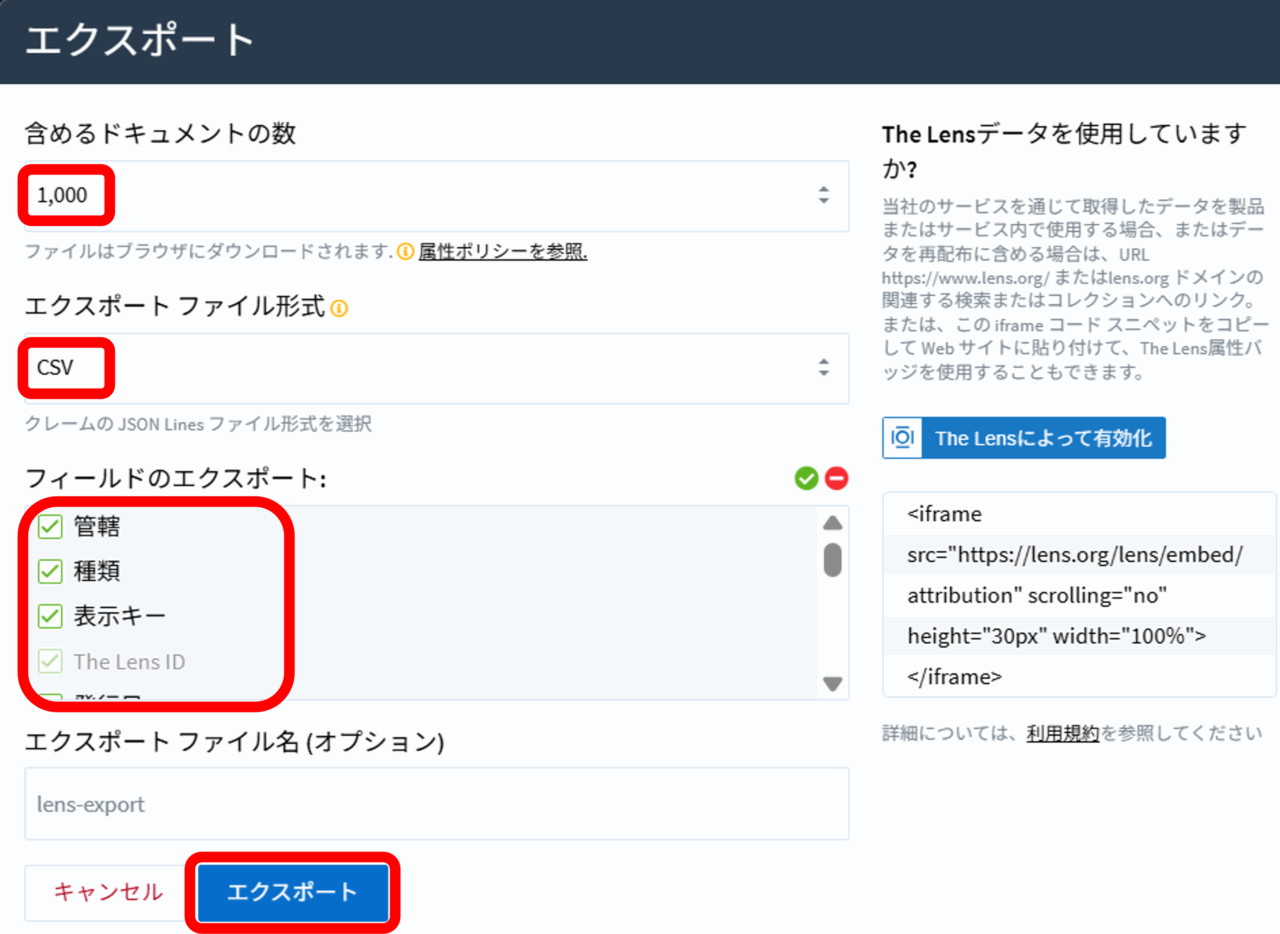Open the document count dropdown showing 1,000
This screenshot has height=934, width=1280.
coord(437,196)
